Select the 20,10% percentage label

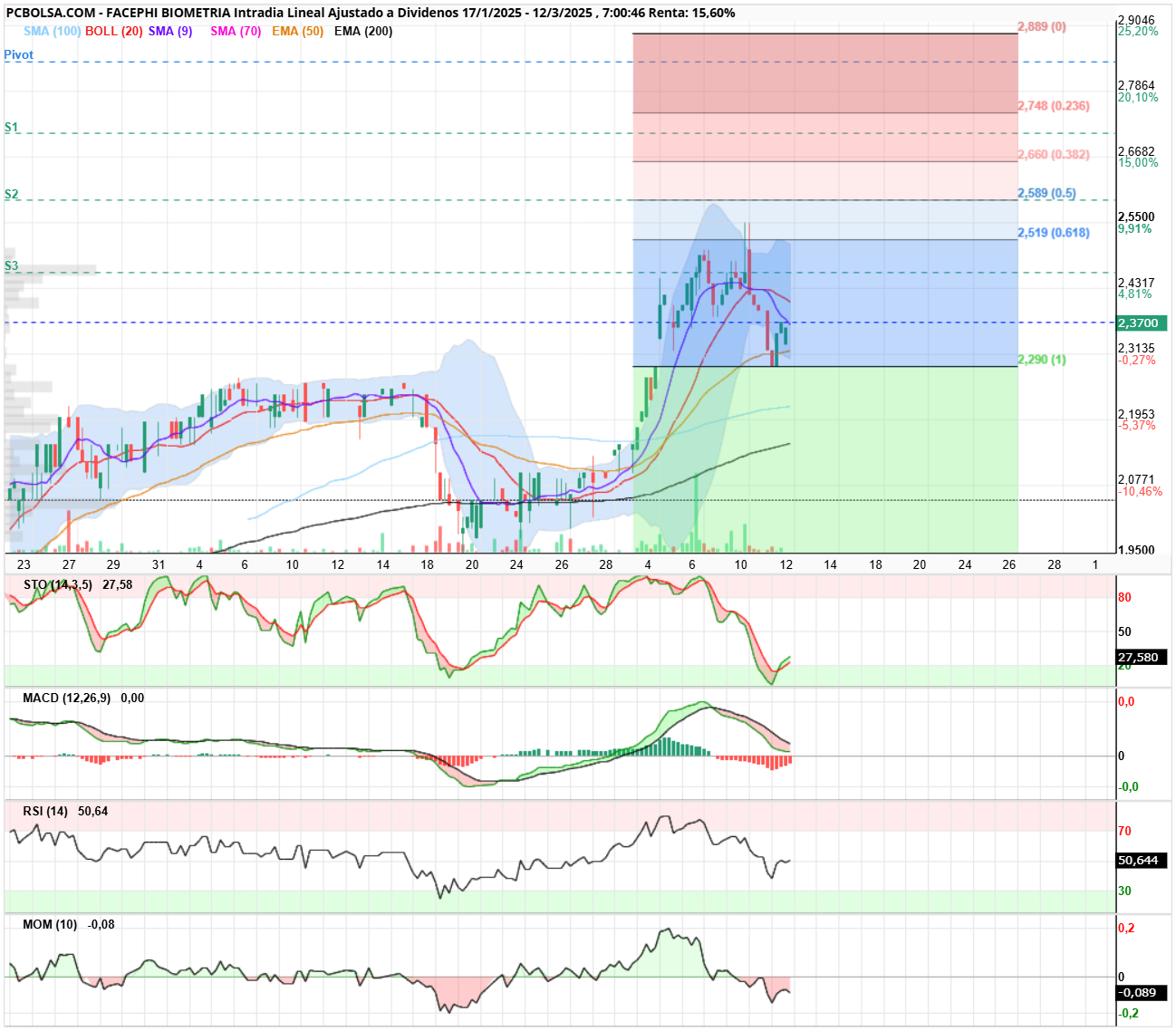coord(1138,97)
